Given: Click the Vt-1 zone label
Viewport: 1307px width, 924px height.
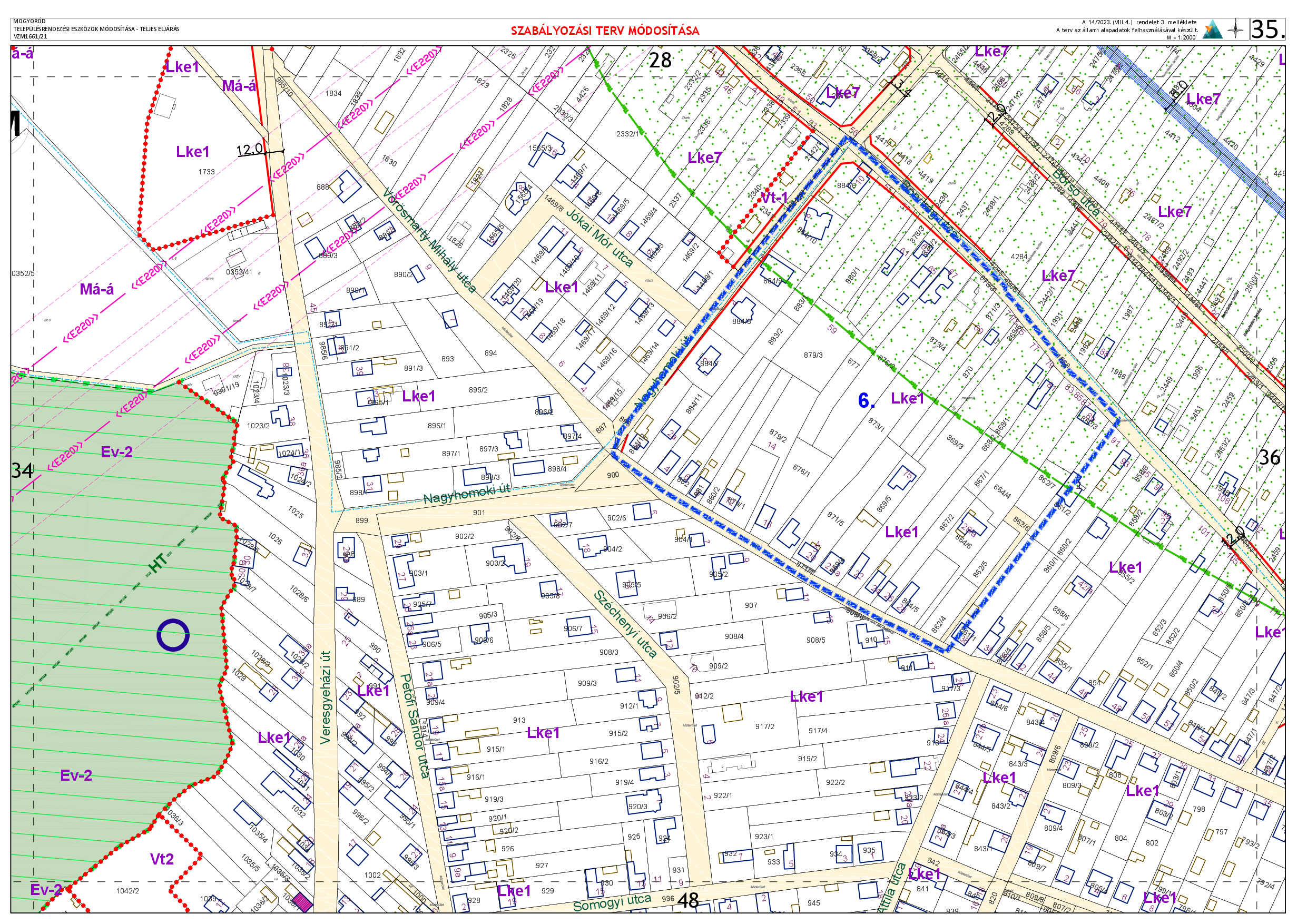Looking at the screenshot, I should pyautogui.click(x=774, y=198).
